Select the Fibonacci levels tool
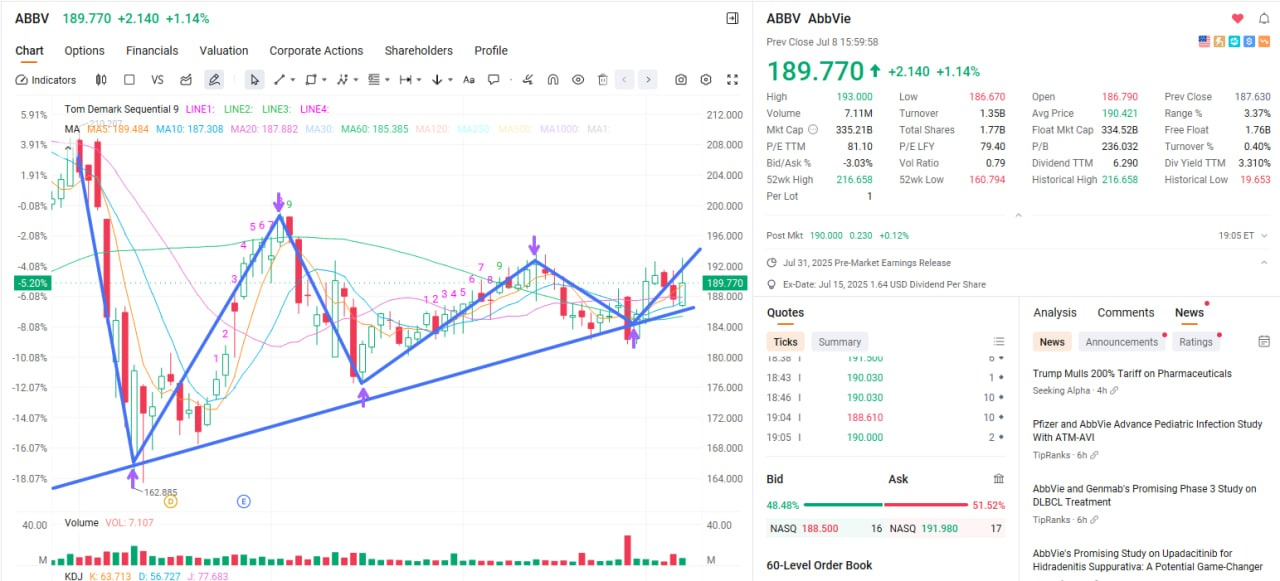 374,80
